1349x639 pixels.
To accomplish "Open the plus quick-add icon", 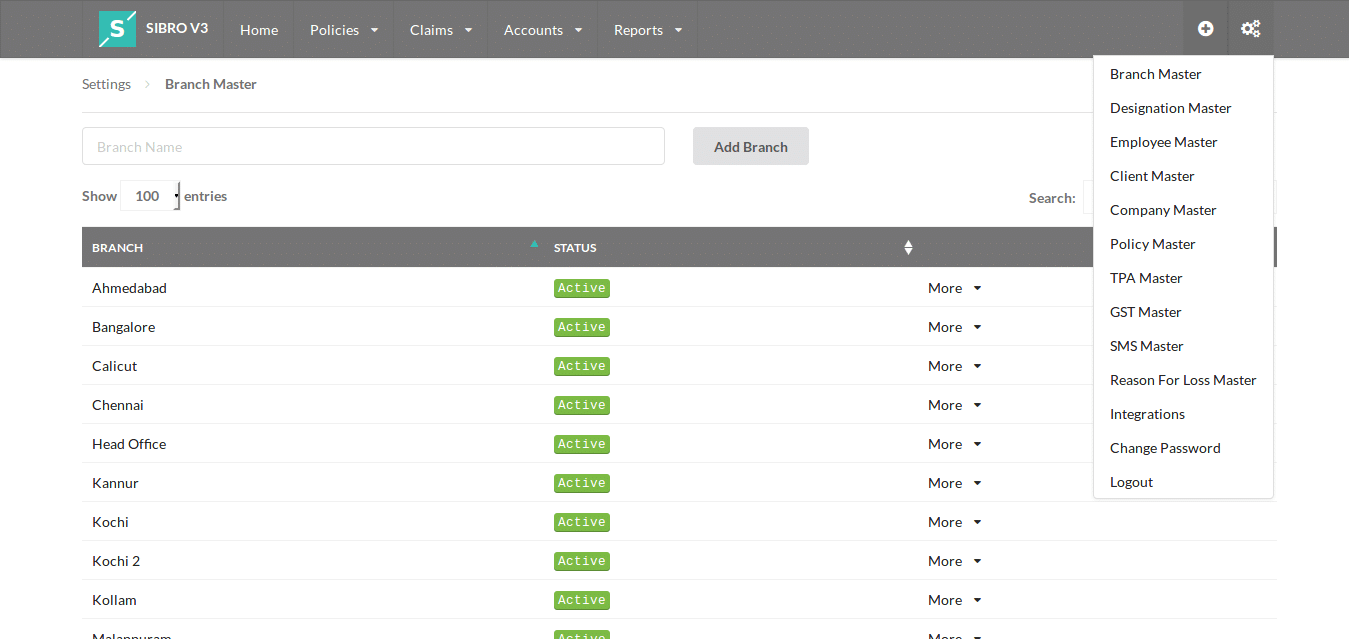I will [1206, 29].
